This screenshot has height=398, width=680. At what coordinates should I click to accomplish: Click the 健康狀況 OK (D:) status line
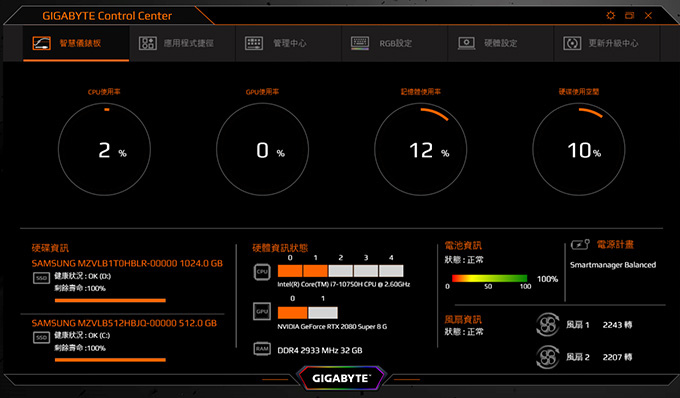point(82,276)
